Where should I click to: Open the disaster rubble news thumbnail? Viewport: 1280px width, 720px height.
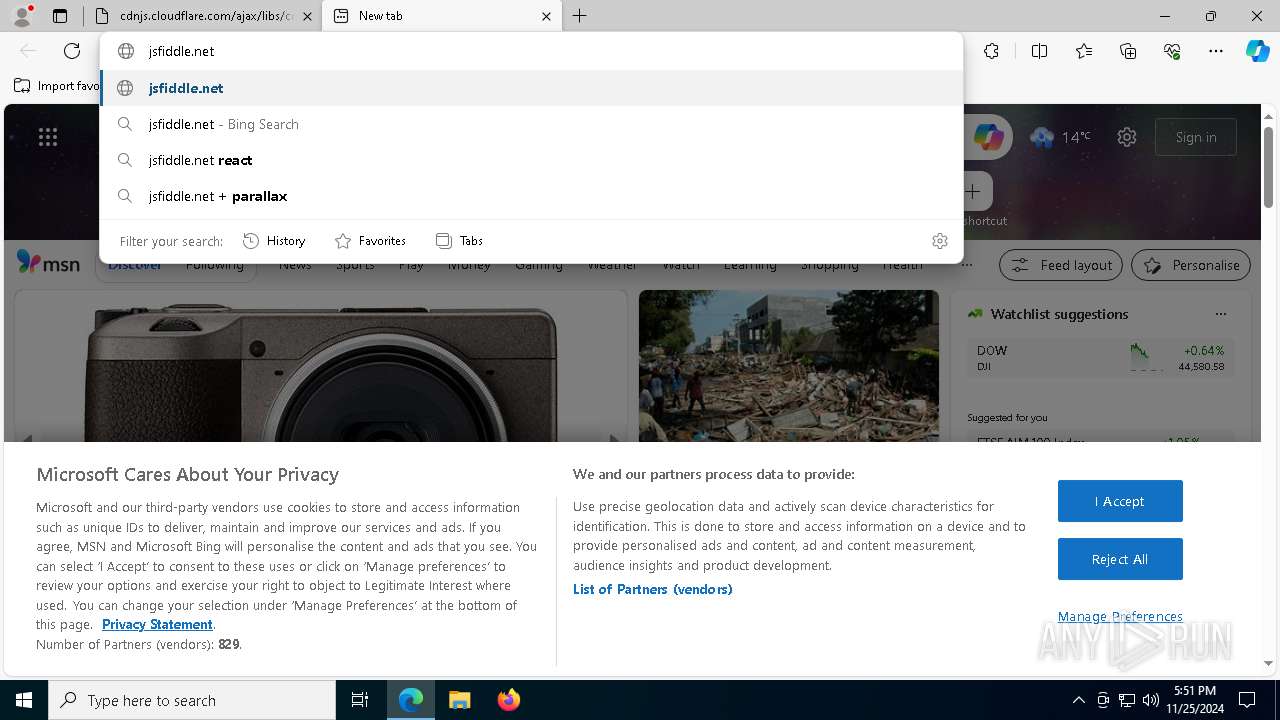(789, 366)
